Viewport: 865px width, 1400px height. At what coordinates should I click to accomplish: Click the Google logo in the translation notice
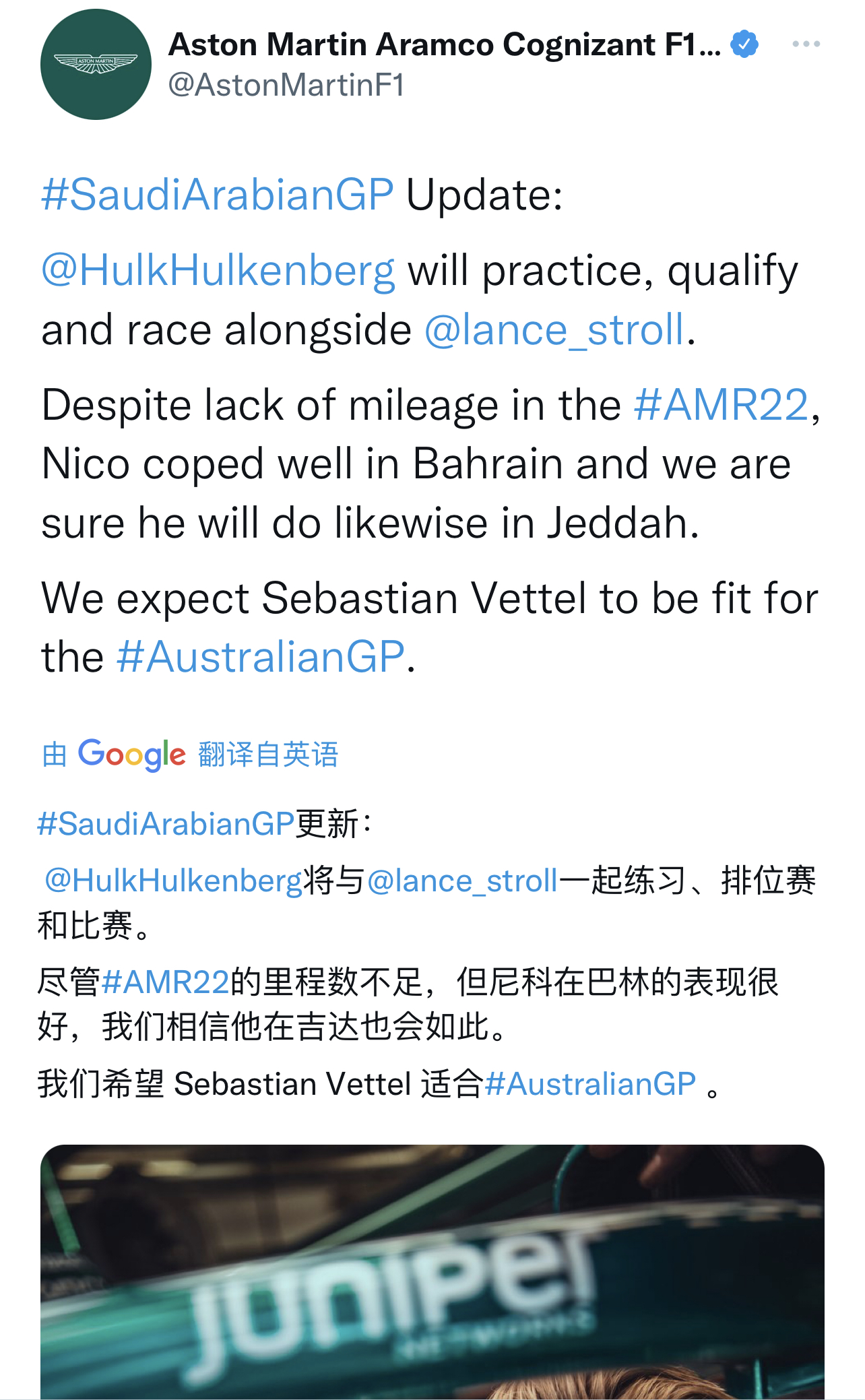[x=132, y=755]
